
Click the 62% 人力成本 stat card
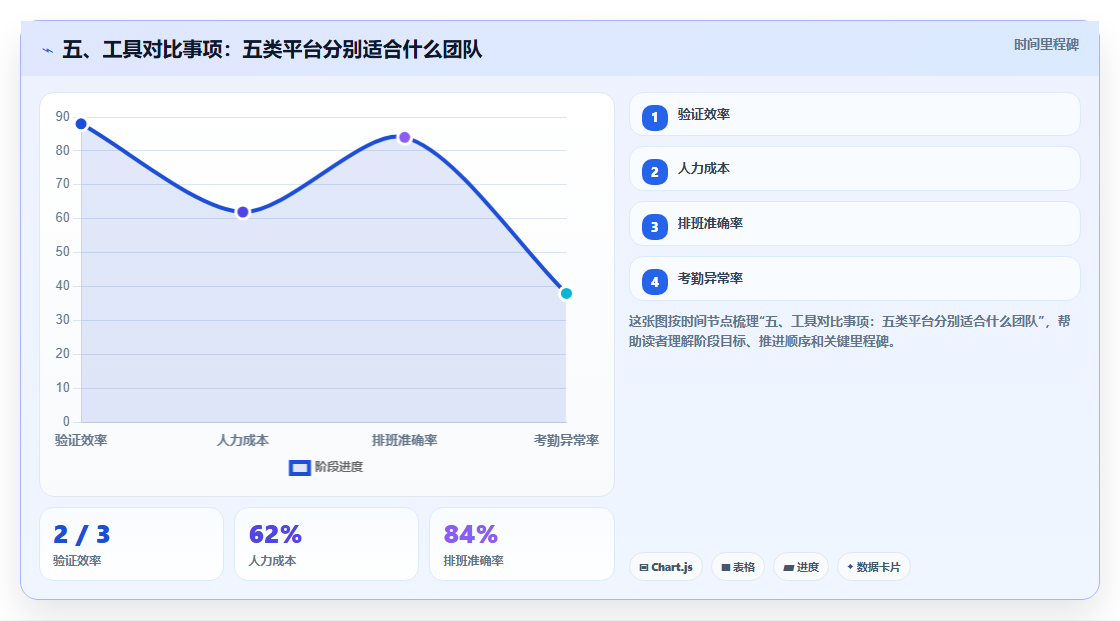(x=326, y=544)
